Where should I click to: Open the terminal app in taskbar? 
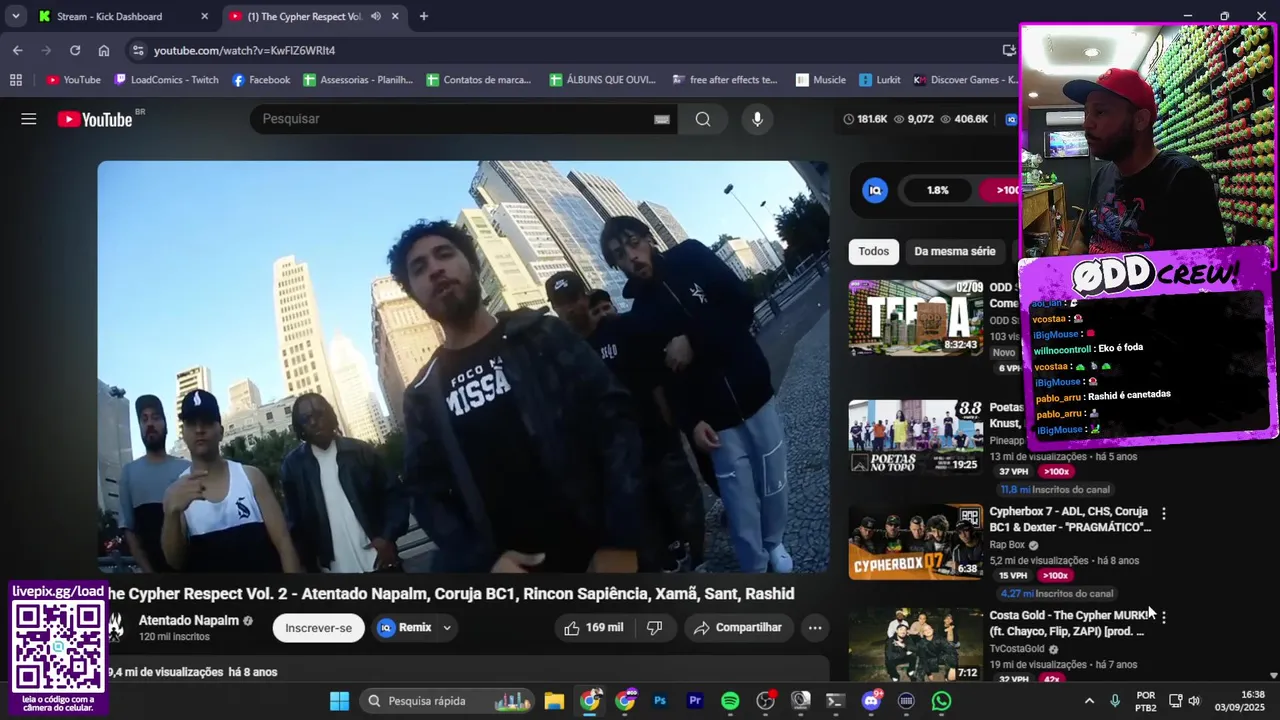click(x=835, y=701)
